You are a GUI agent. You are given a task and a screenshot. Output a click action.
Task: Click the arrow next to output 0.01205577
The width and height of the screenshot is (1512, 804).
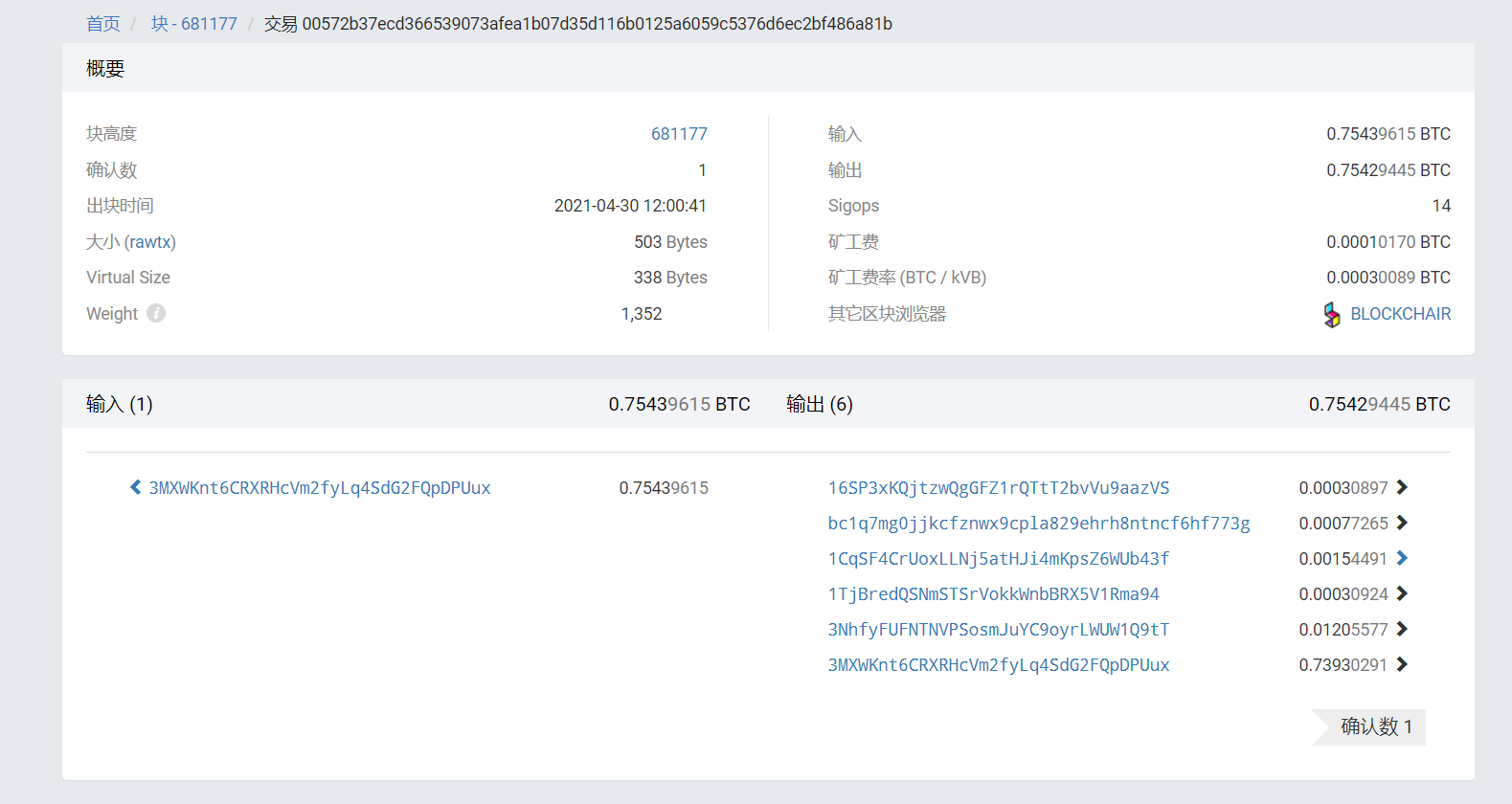[1402, 629]
